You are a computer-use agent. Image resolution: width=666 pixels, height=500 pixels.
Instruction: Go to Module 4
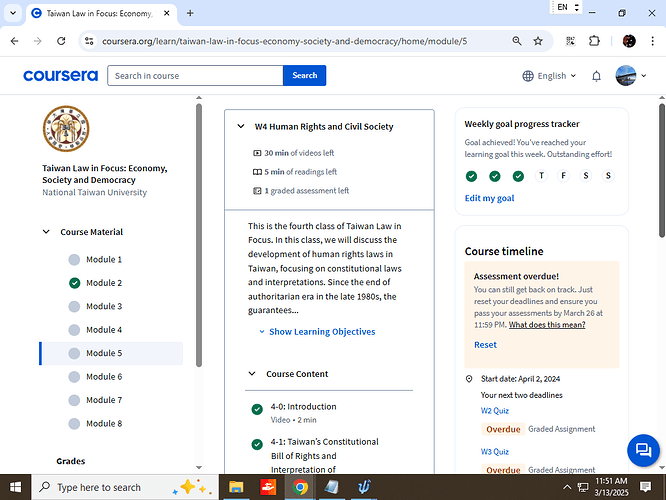coord(104,330)
